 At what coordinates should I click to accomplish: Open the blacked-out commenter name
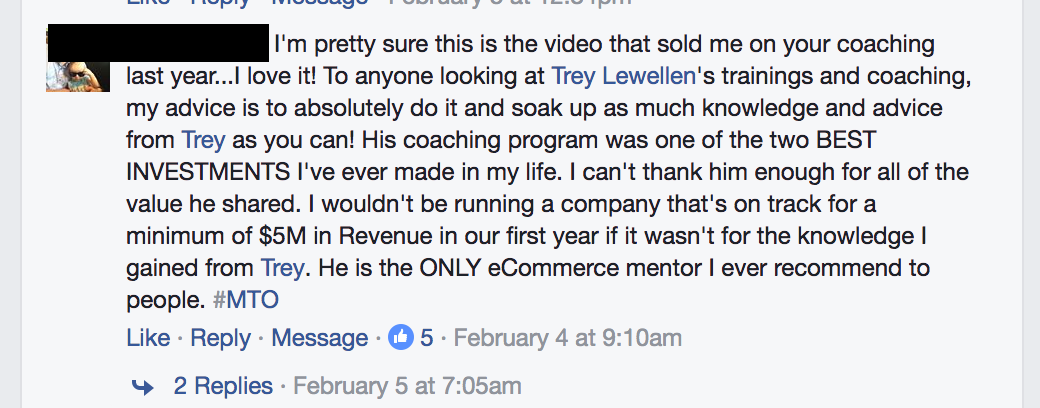pyautogui.click(x=159, y=42)
